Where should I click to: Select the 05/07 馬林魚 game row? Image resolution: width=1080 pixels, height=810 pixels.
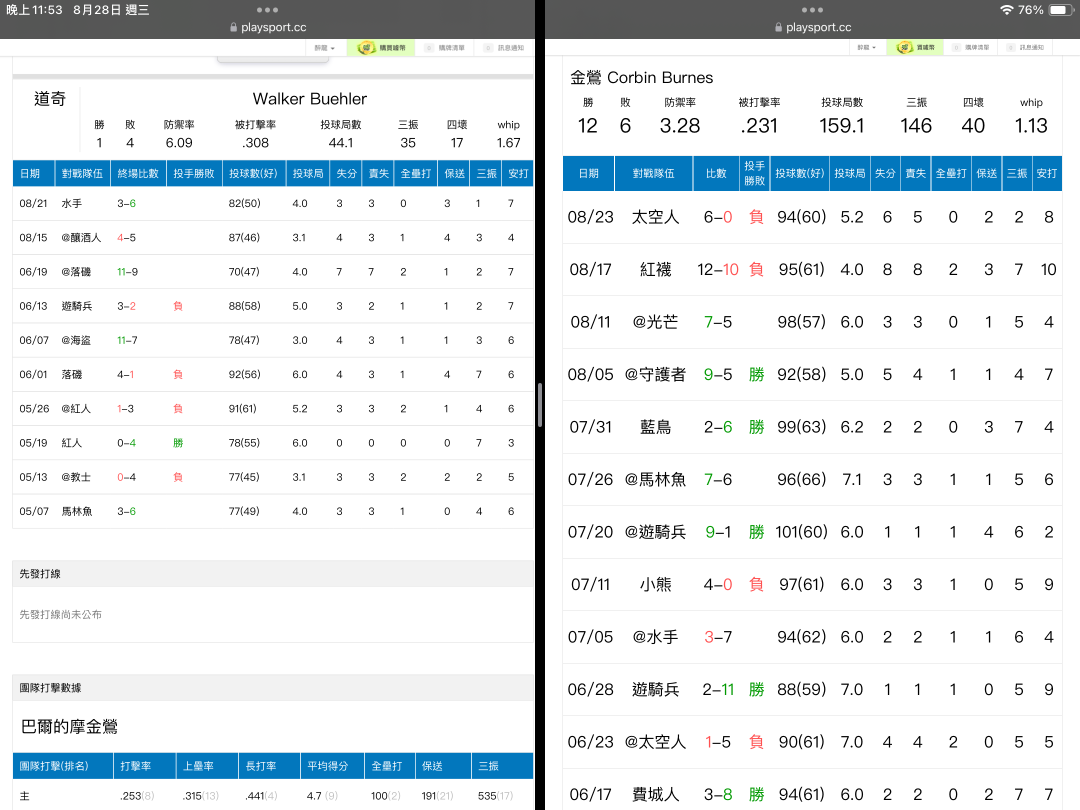[x=273, y=511]
